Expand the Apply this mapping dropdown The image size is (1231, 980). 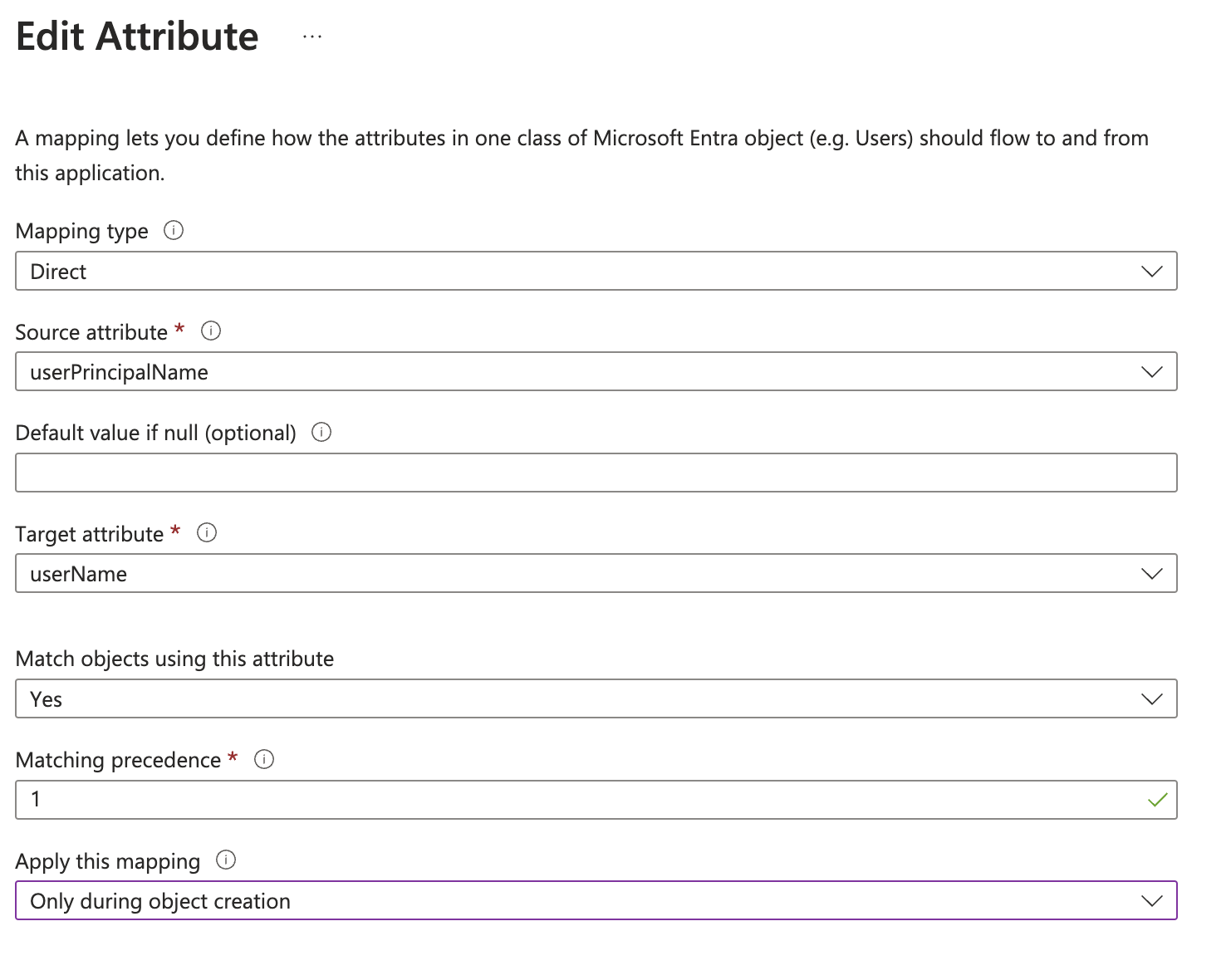581,901
